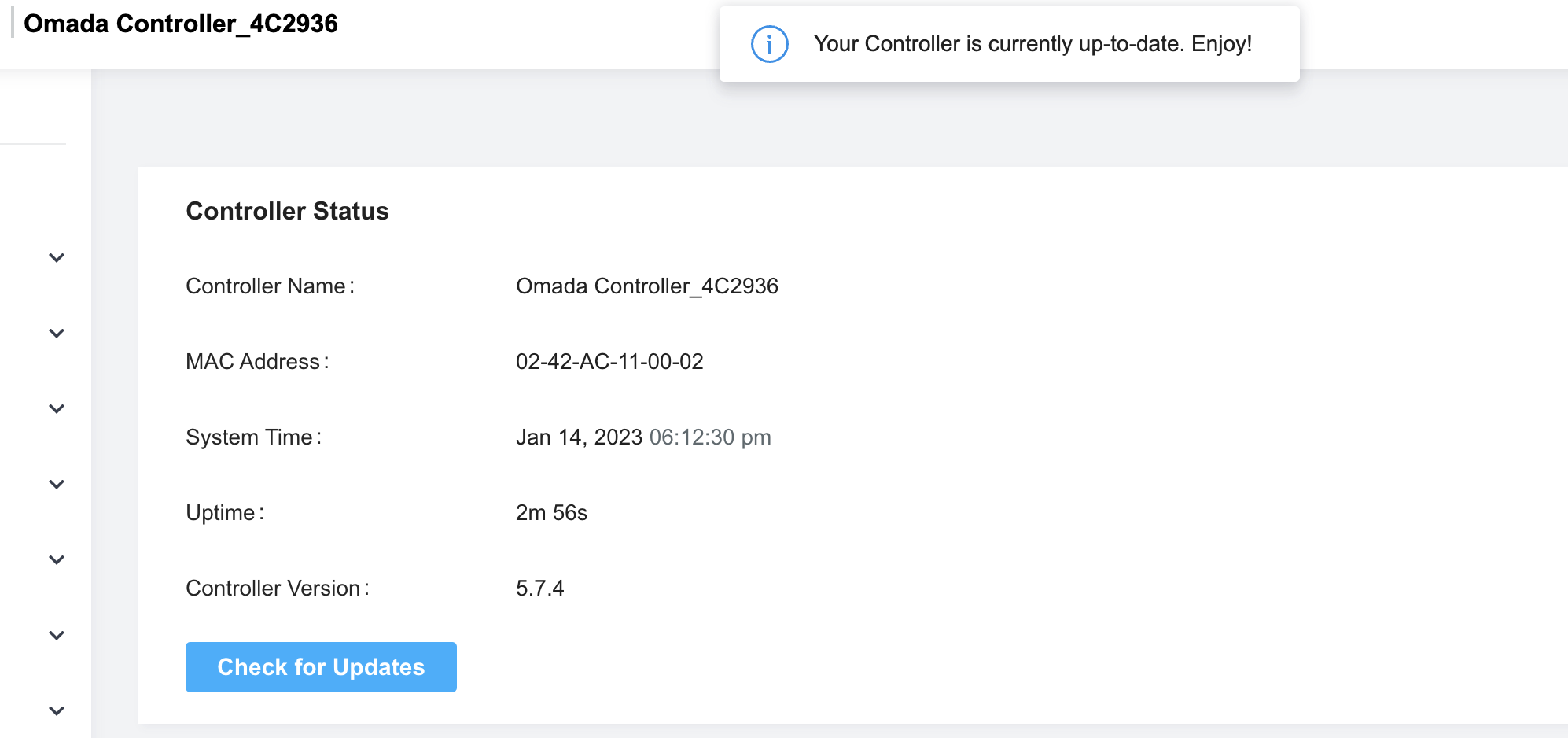
Task: Expand the first sidebar menu chevron
Action: pos(56,258)
